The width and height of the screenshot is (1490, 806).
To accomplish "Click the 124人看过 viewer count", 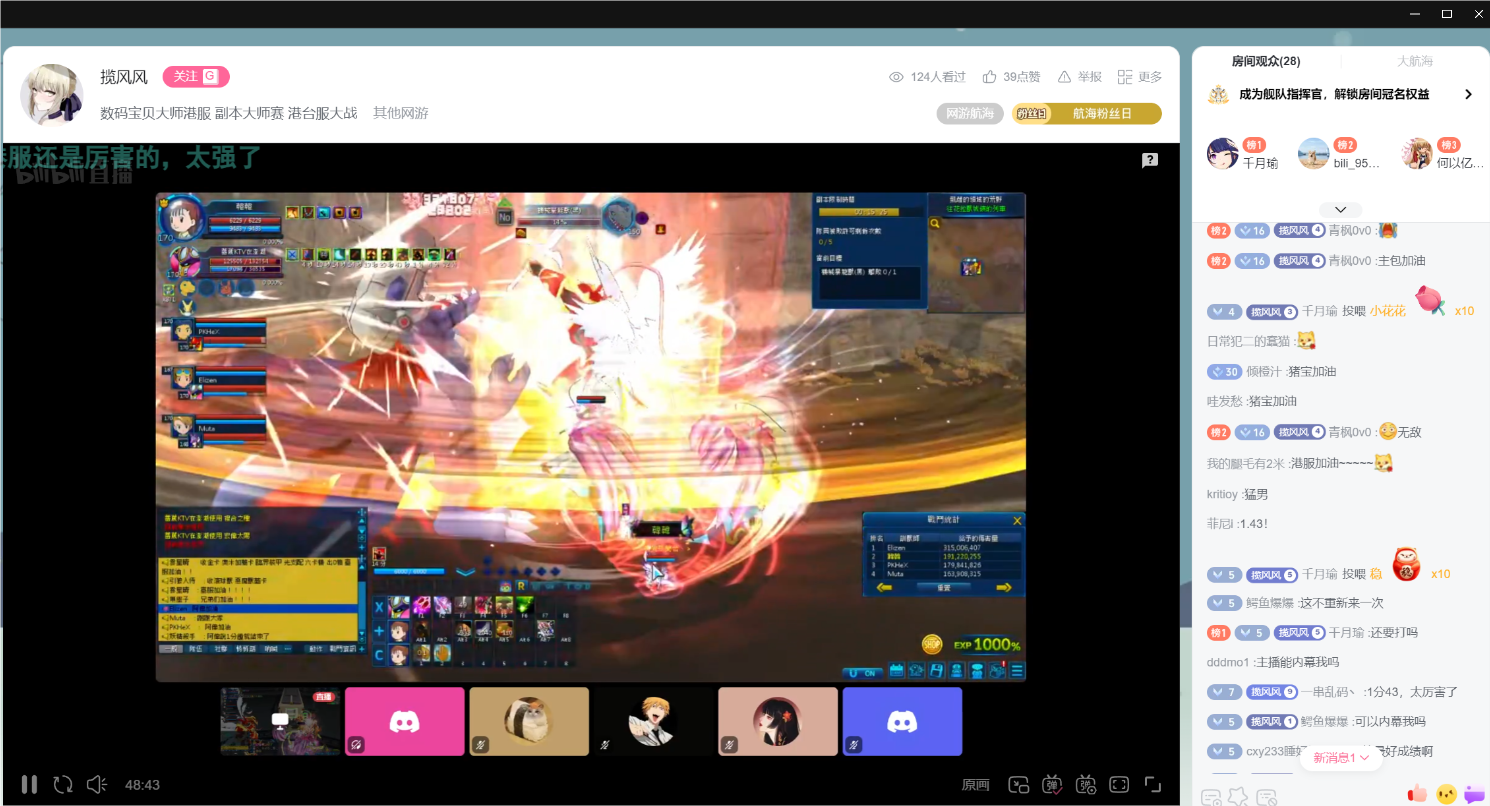I will (x=938, y=77).
